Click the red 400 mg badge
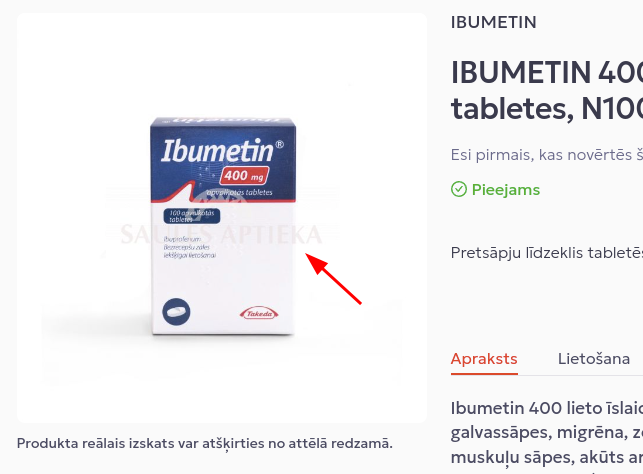This screenshot has width=643, height=474. coord(244,176)
